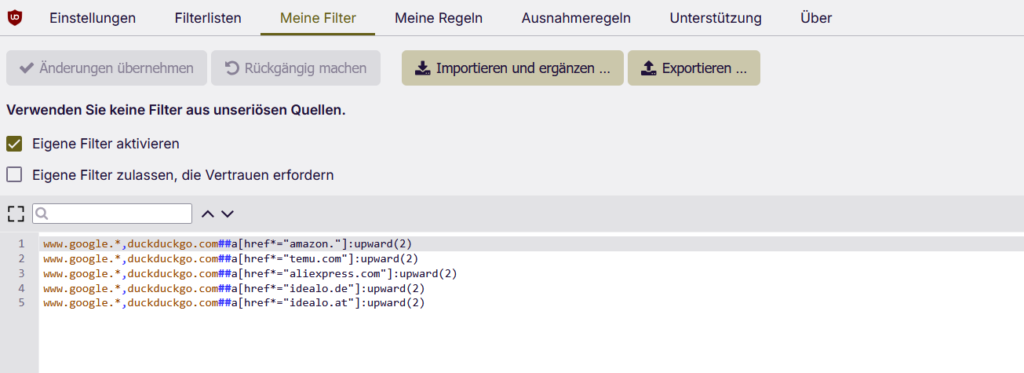
Task: Open the Ausnahmeregeln tab
Action: [576, 18]
